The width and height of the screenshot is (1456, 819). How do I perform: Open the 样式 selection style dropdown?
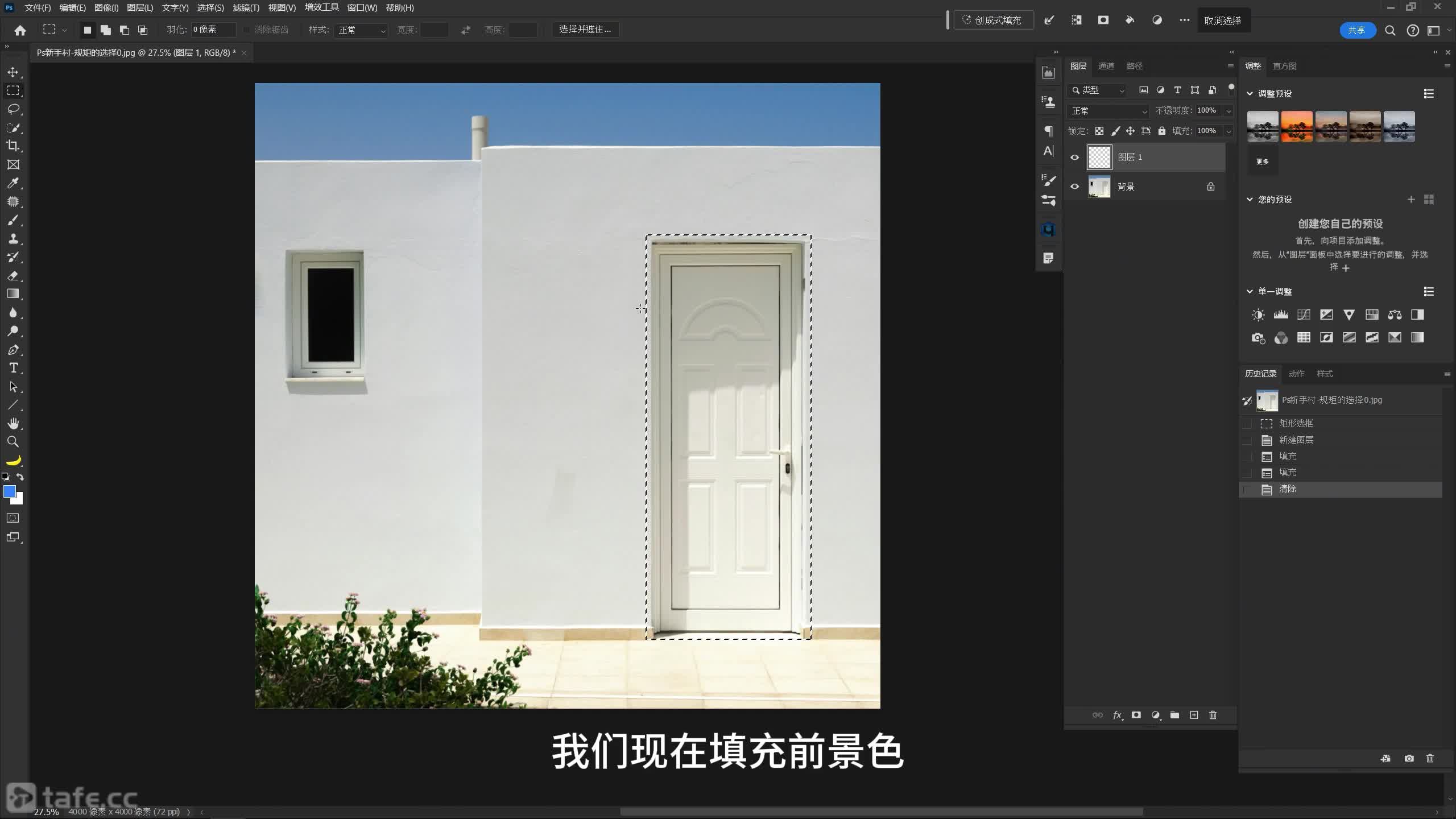pos(362,30)
